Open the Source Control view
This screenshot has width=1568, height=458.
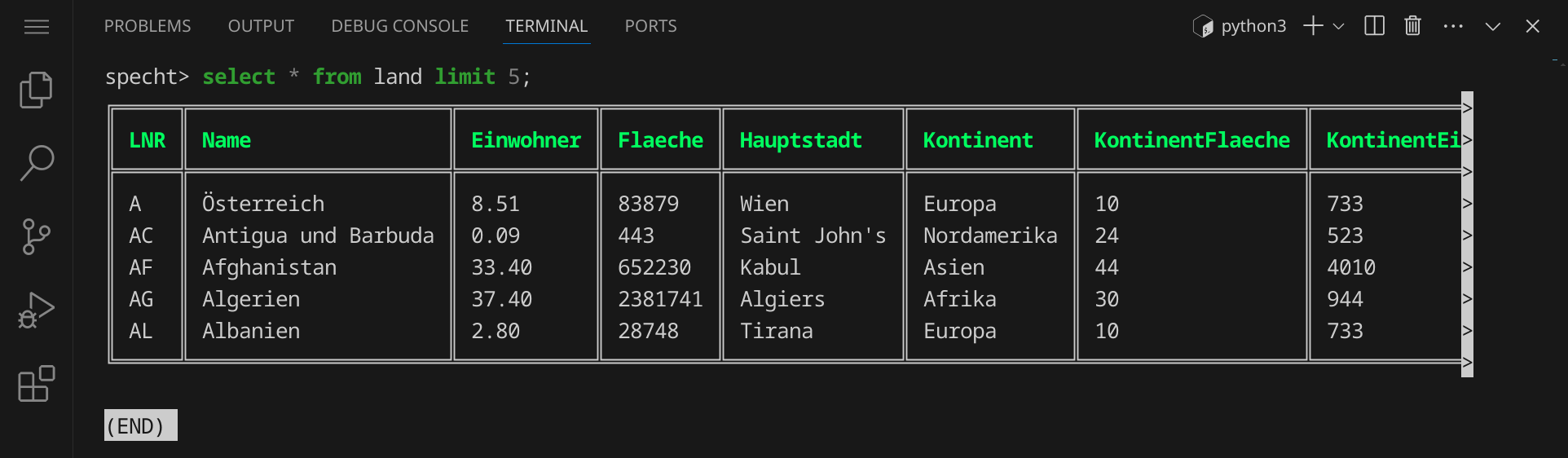click(36, 236)
